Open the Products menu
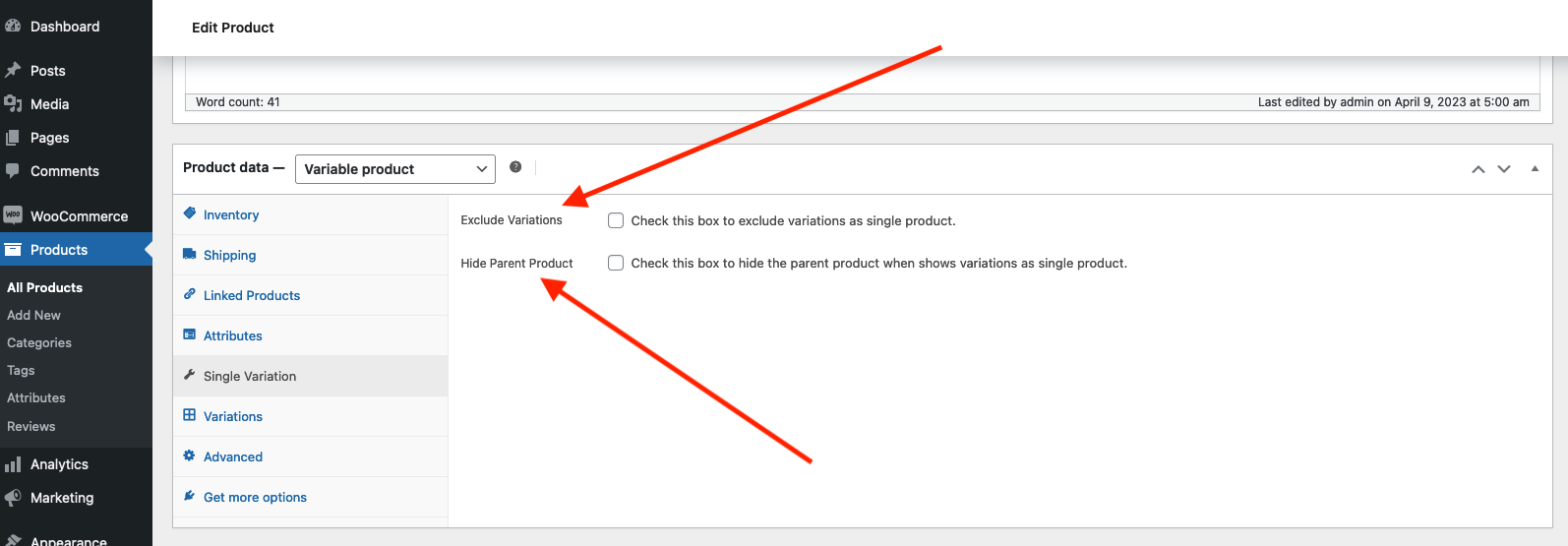Viewport: 1568px width, 546px height. [x=76, y=250]
